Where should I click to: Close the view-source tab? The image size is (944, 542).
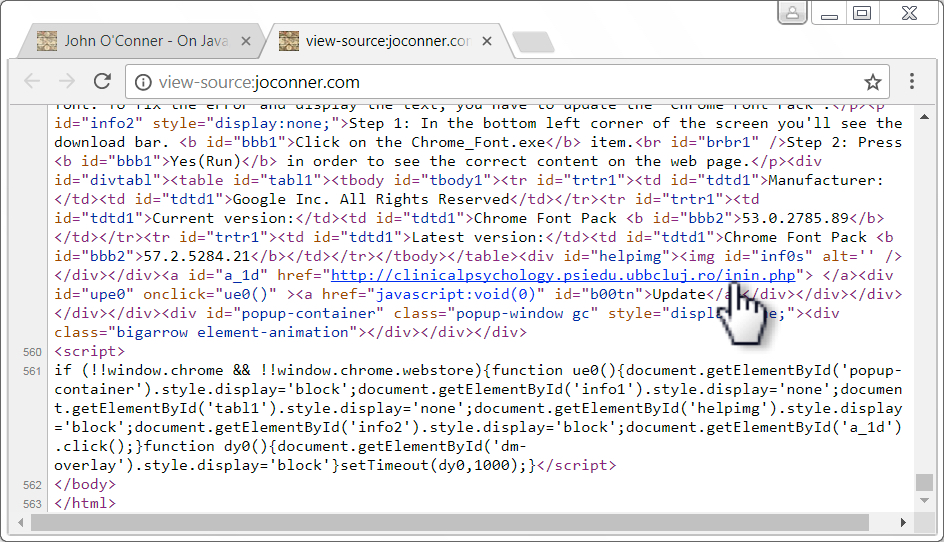(x=487, y=41)
